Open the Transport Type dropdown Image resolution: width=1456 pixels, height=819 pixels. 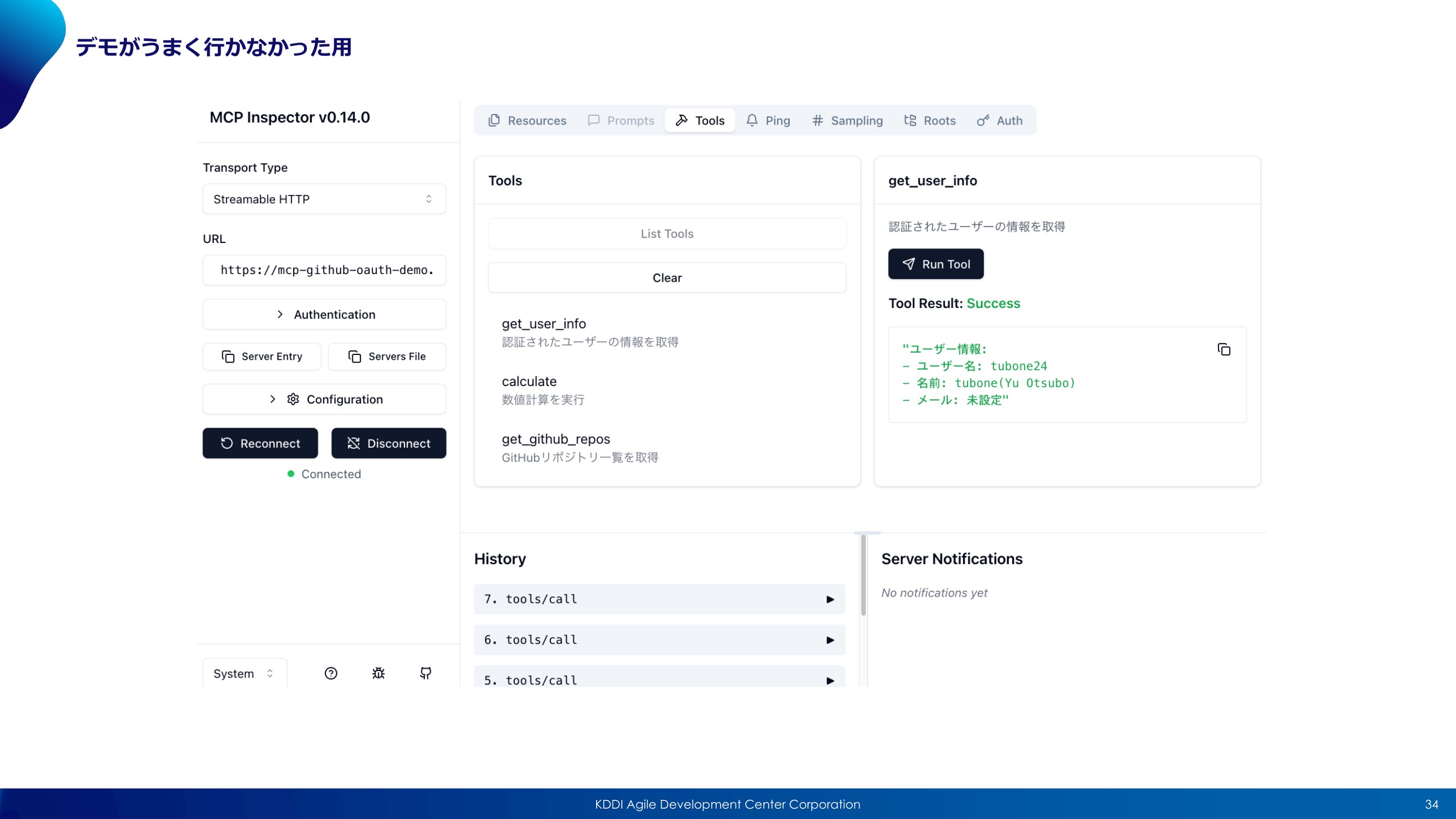(324, 199)
